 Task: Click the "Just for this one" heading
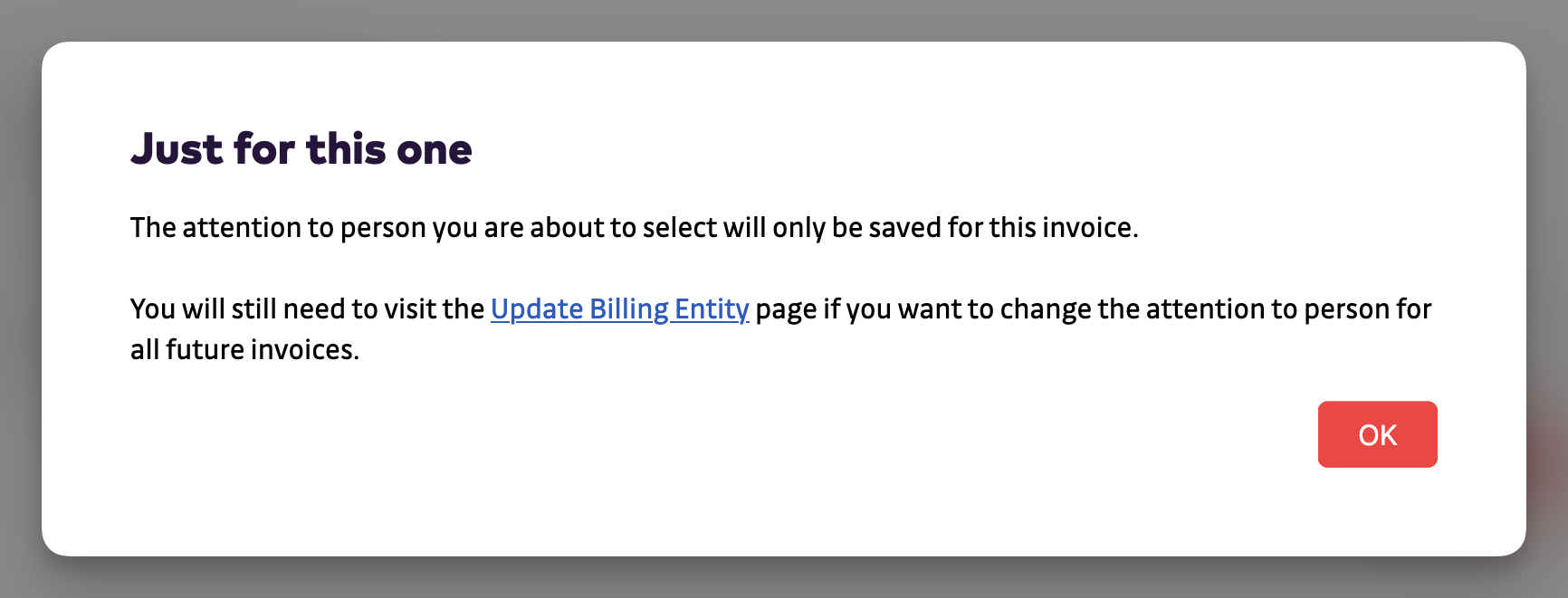[x=301, y=149]
